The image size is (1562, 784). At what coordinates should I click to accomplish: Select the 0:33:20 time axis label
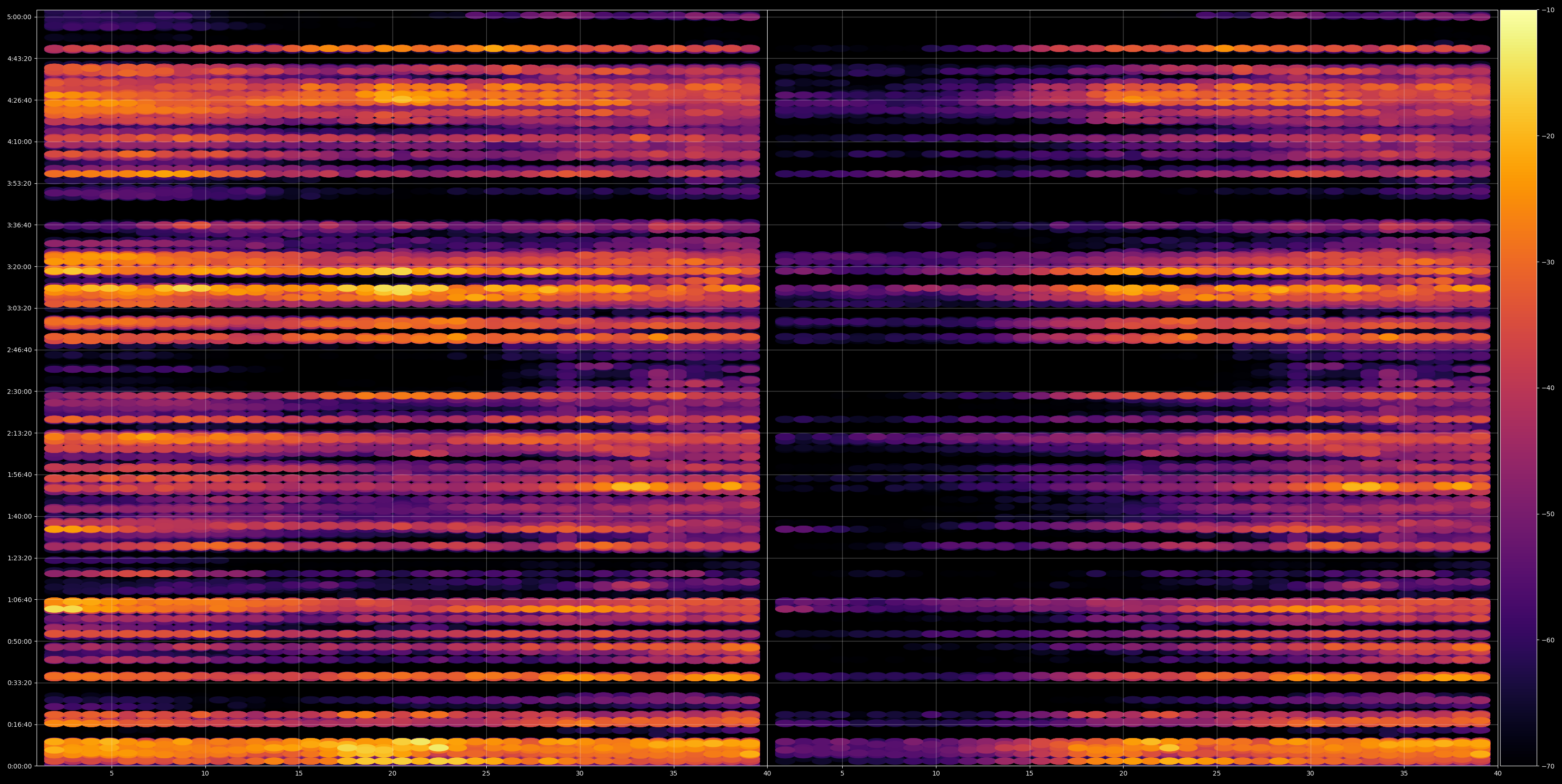pyautogui.click(x=19, y=683)
